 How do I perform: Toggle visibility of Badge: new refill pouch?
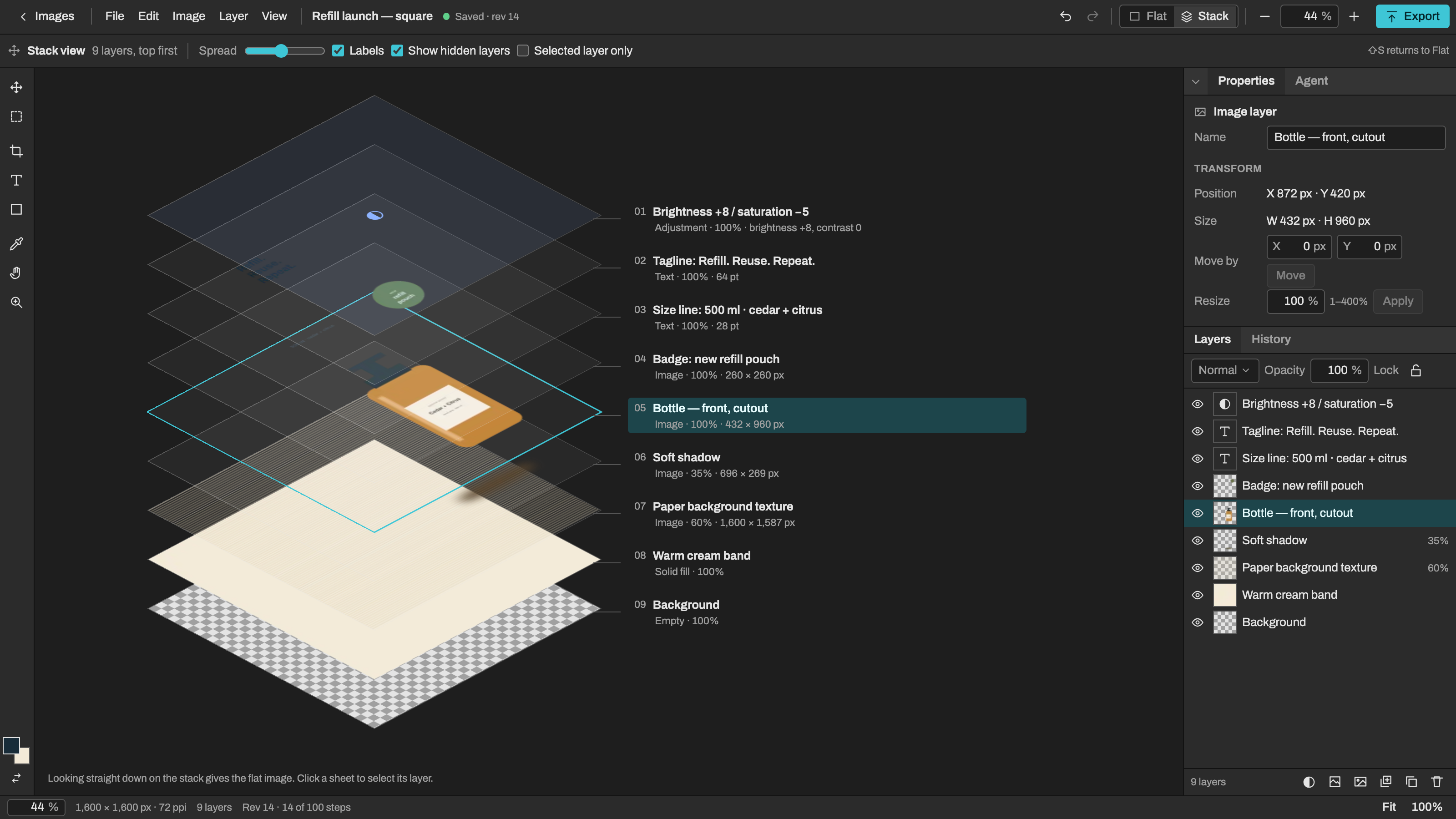pyautogui.click(x=1198, y=486)
